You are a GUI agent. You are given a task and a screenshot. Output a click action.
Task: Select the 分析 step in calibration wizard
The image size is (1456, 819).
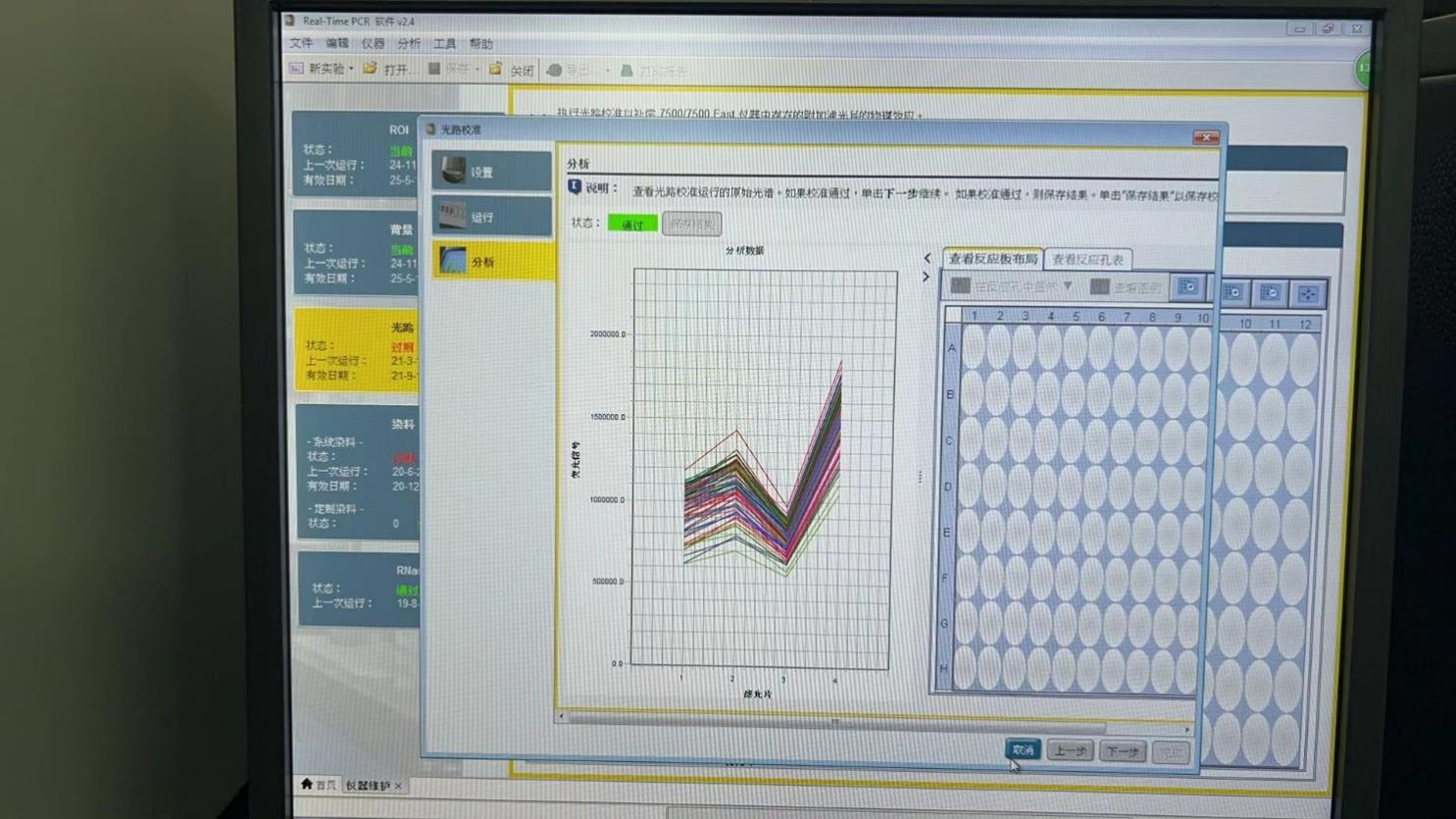click(493, 262)
